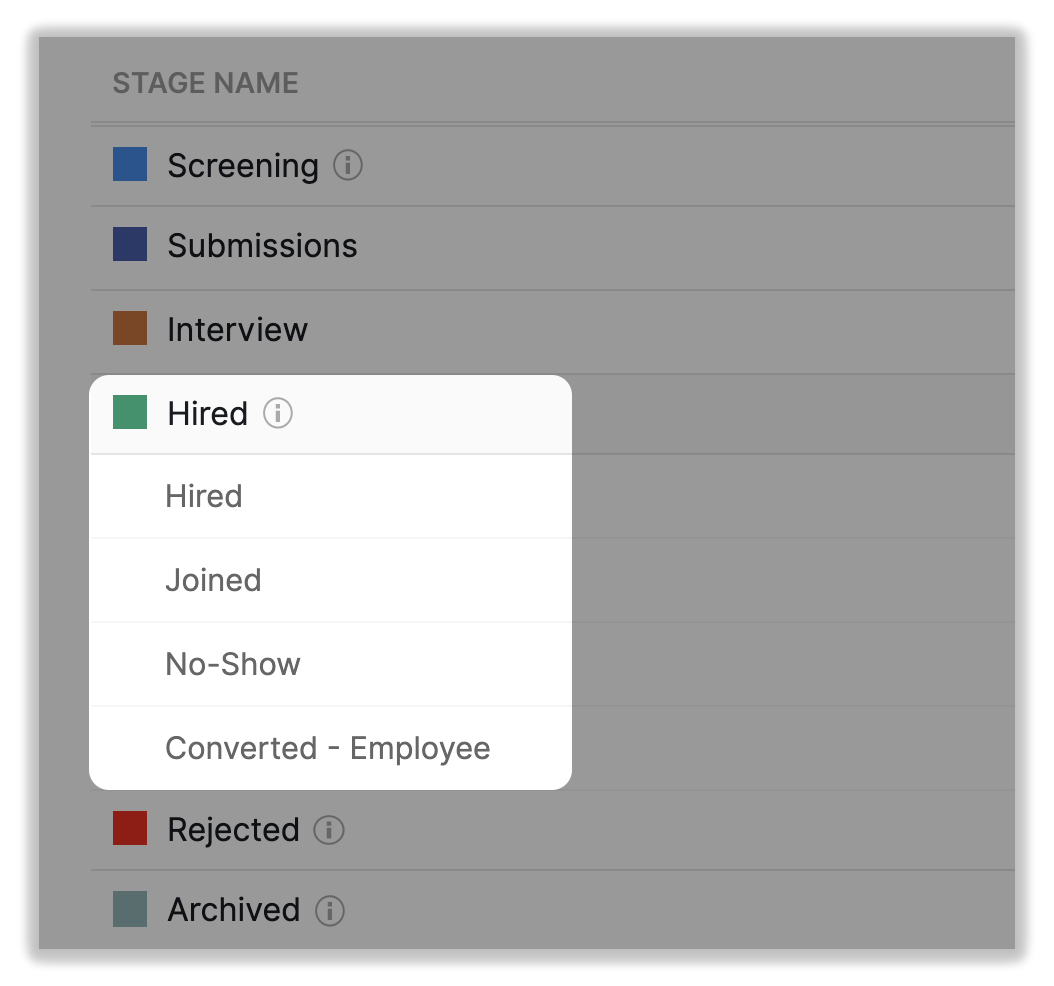Click the info icon beside Hired stage
The width and height of the screenshot is (1054, 986).
click(278, 413)
